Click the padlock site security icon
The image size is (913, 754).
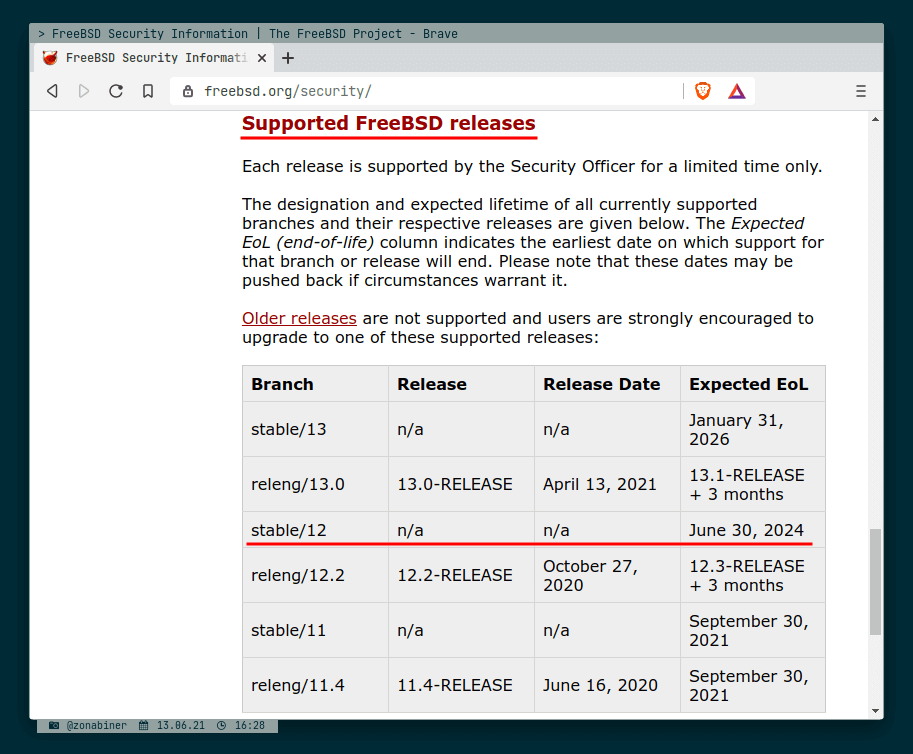pos(187,91)
